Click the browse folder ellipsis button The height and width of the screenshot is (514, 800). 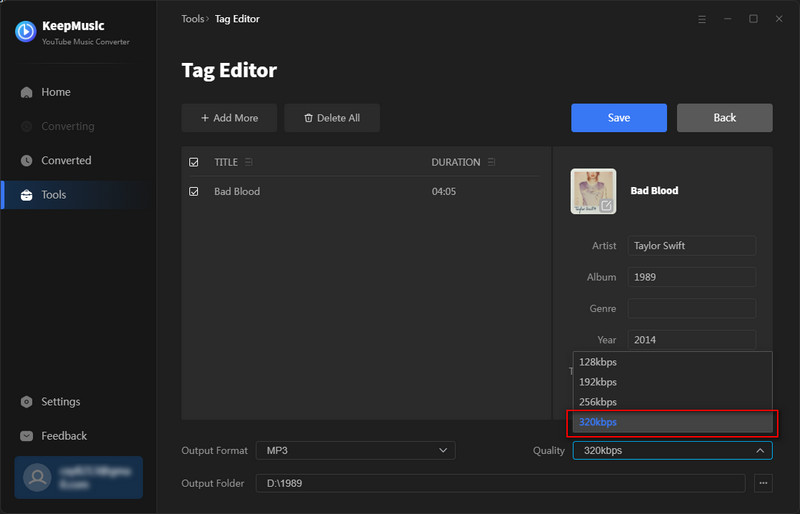[x=763, y=483]
